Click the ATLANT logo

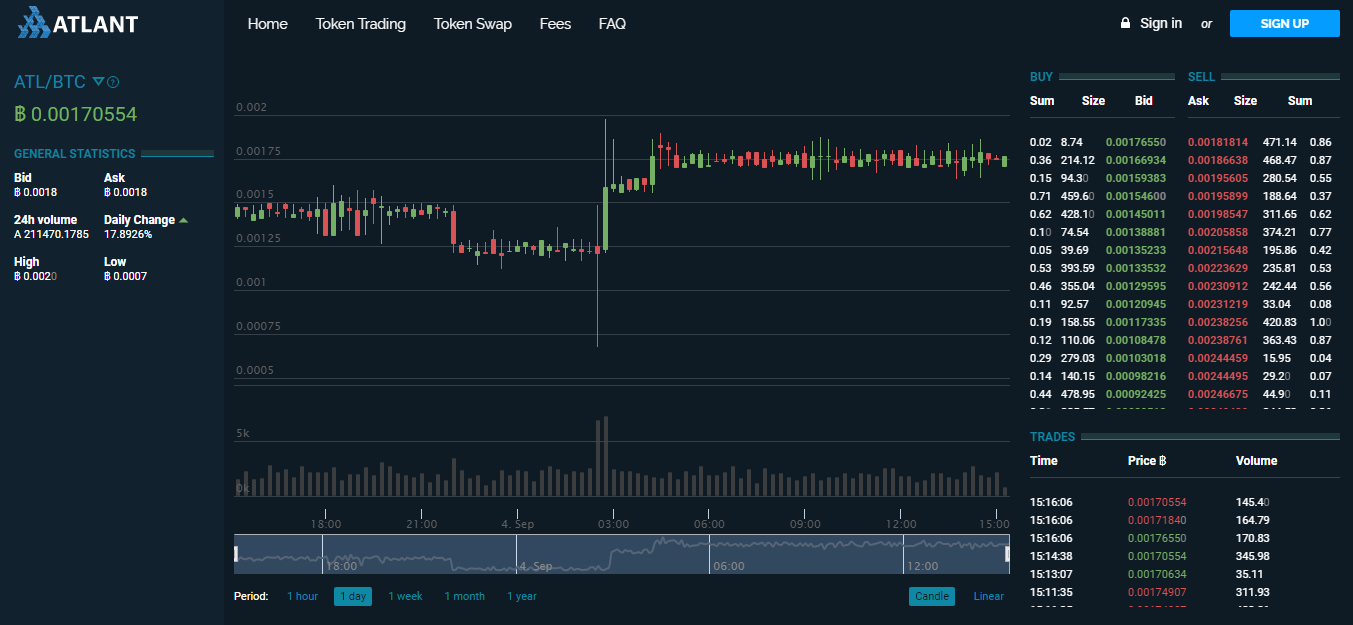pos(78,23)
